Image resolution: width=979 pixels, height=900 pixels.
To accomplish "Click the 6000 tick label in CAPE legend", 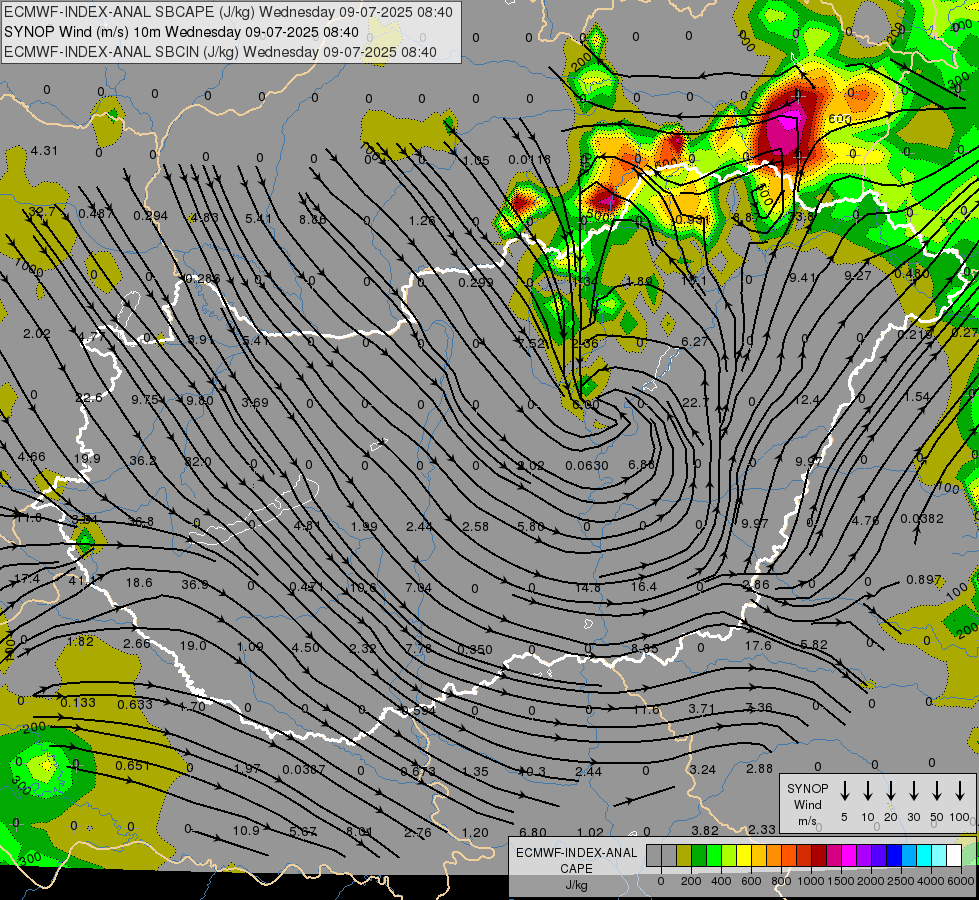I will coord(962,881).
